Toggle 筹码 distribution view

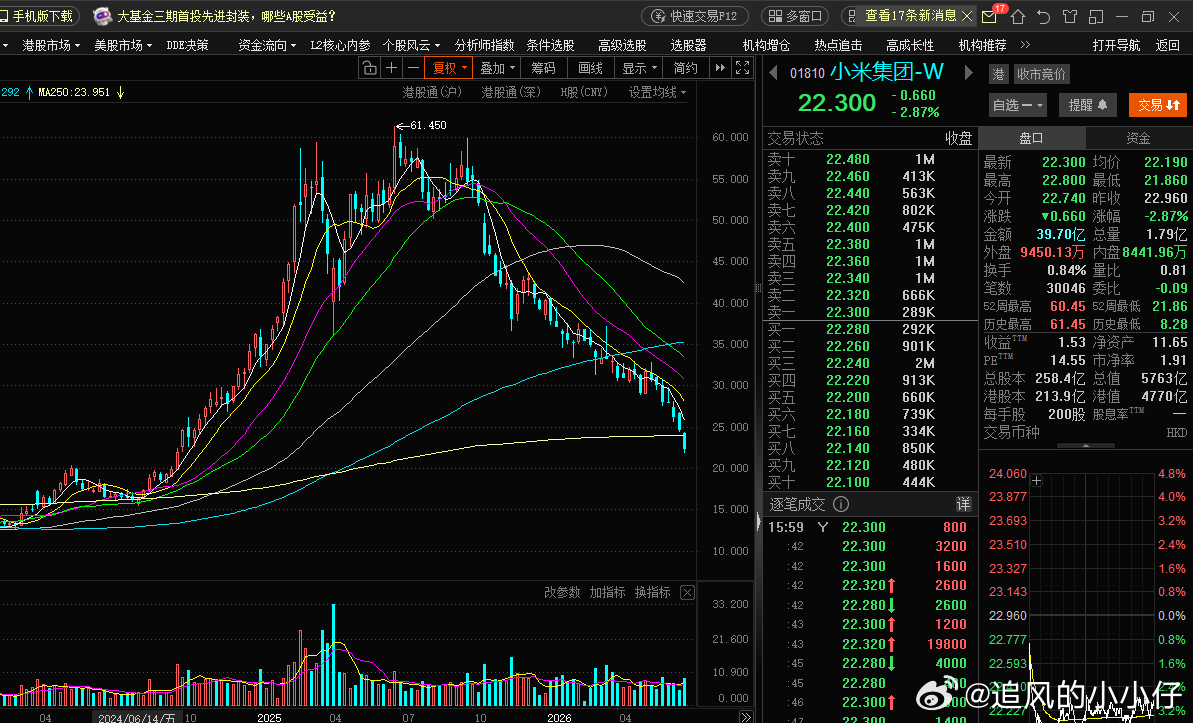tap(543, 68)
